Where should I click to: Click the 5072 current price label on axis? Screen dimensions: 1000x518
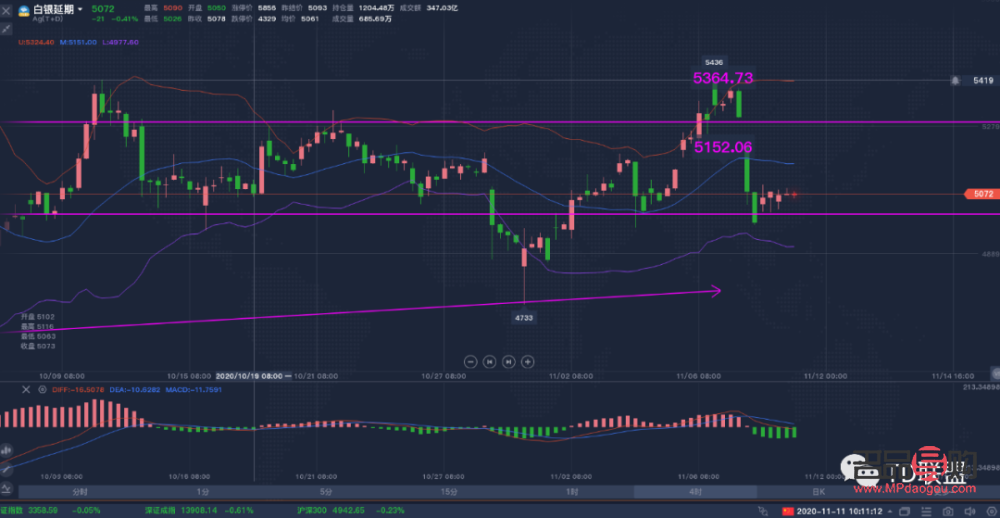click(x=982, y=194)
